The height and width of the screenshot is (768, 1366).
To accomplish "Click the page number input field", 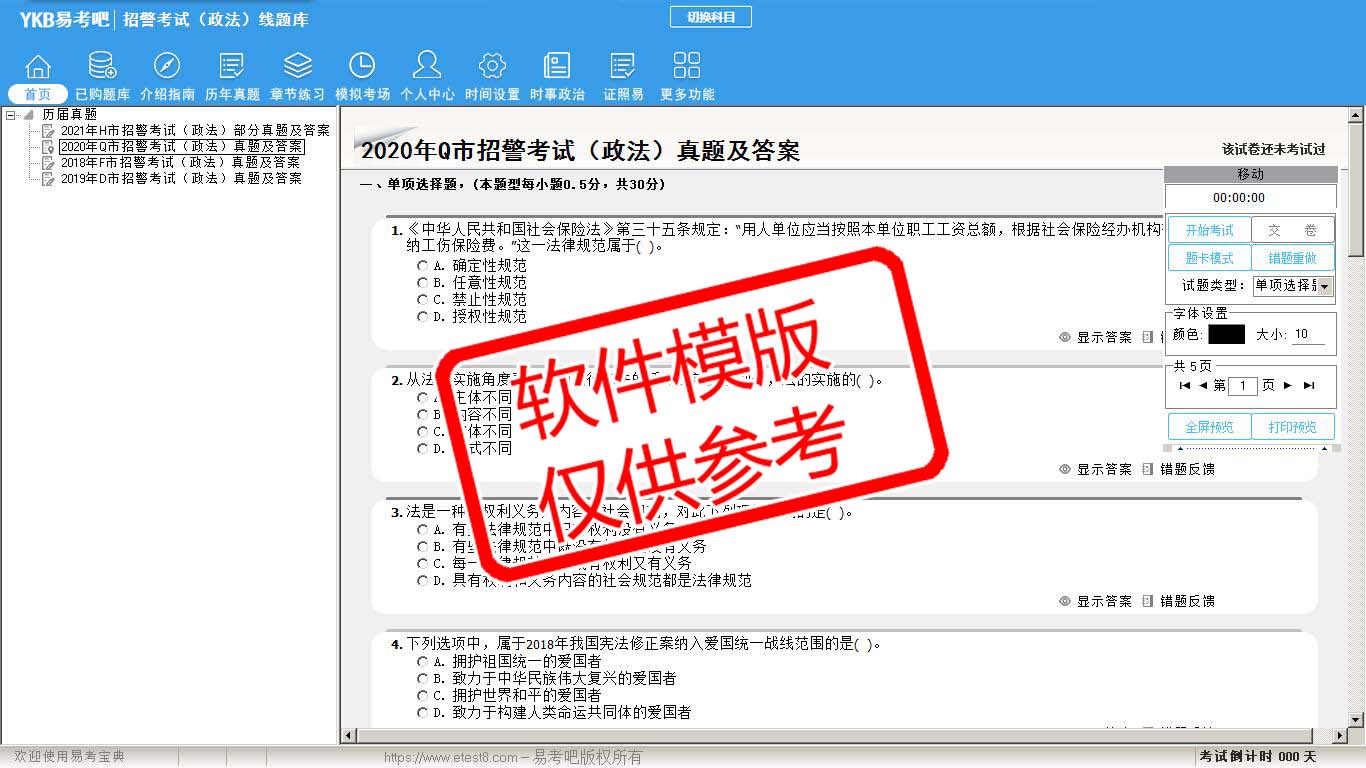I will tap(1242, 386).
